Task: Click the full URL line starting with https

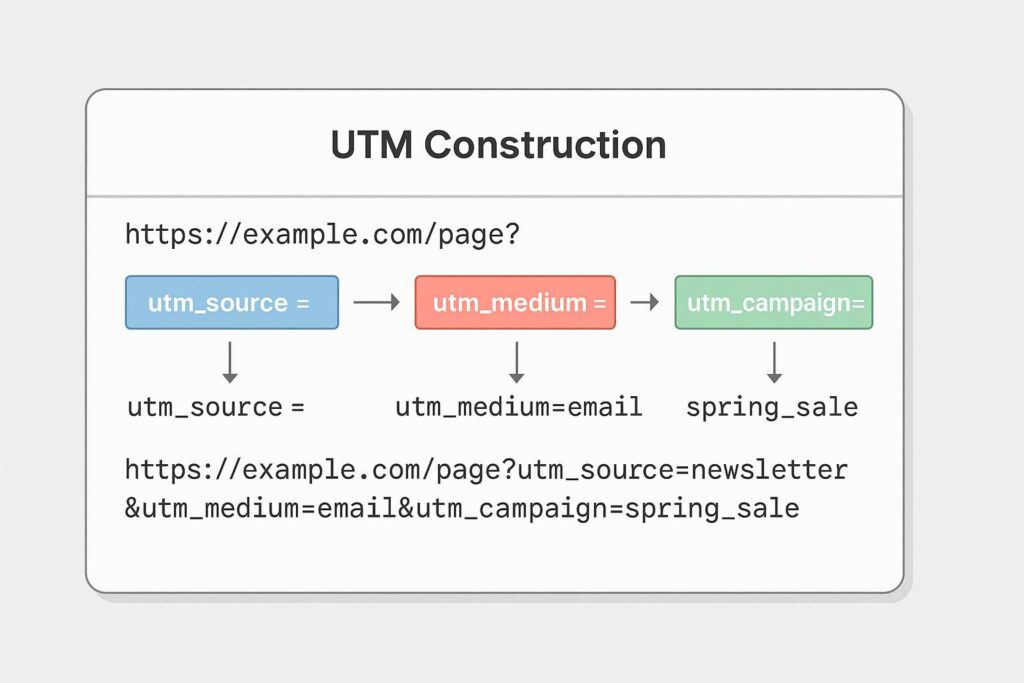Action: click(x=486, y=469)
